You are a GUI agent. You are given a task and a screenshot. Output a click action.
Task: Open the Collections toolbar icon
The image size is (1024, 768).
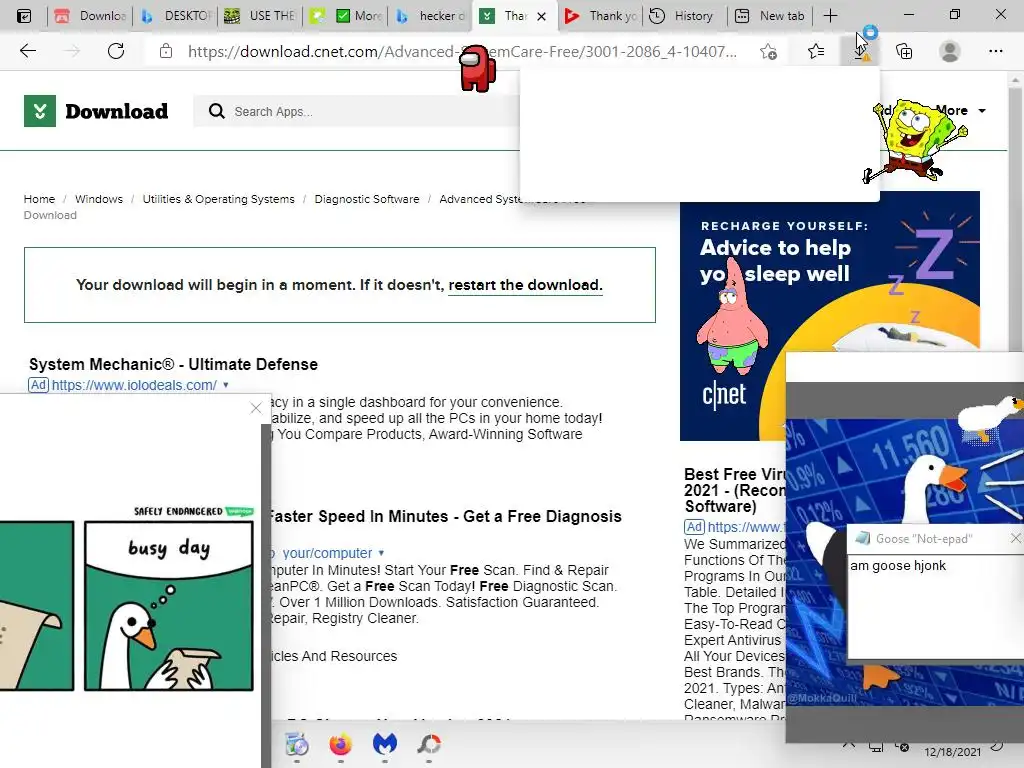[904, 51]
